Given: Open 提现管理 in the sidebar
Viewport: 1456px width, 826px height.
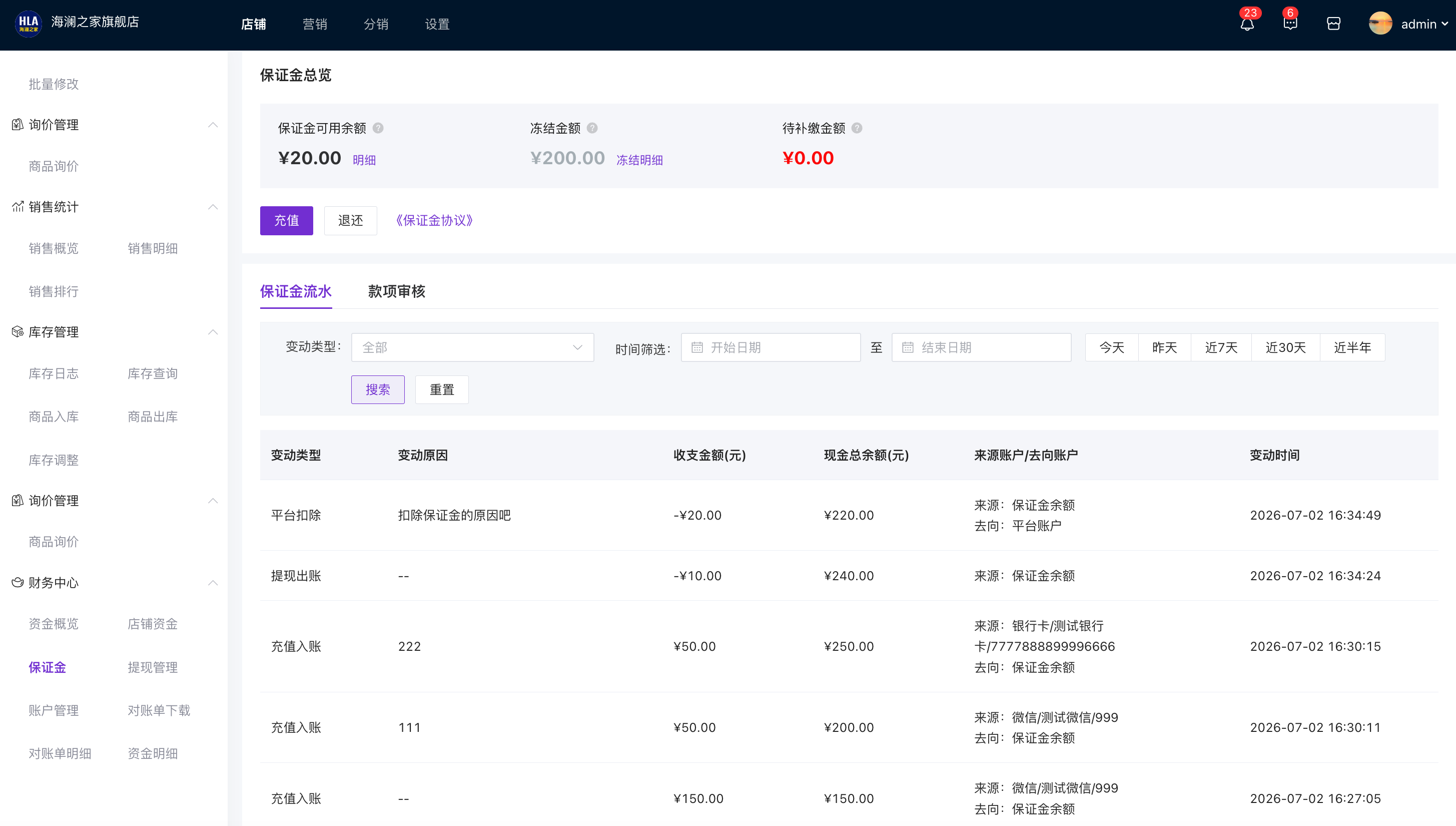Looking at the screenshot, I should tap(153, 668).
